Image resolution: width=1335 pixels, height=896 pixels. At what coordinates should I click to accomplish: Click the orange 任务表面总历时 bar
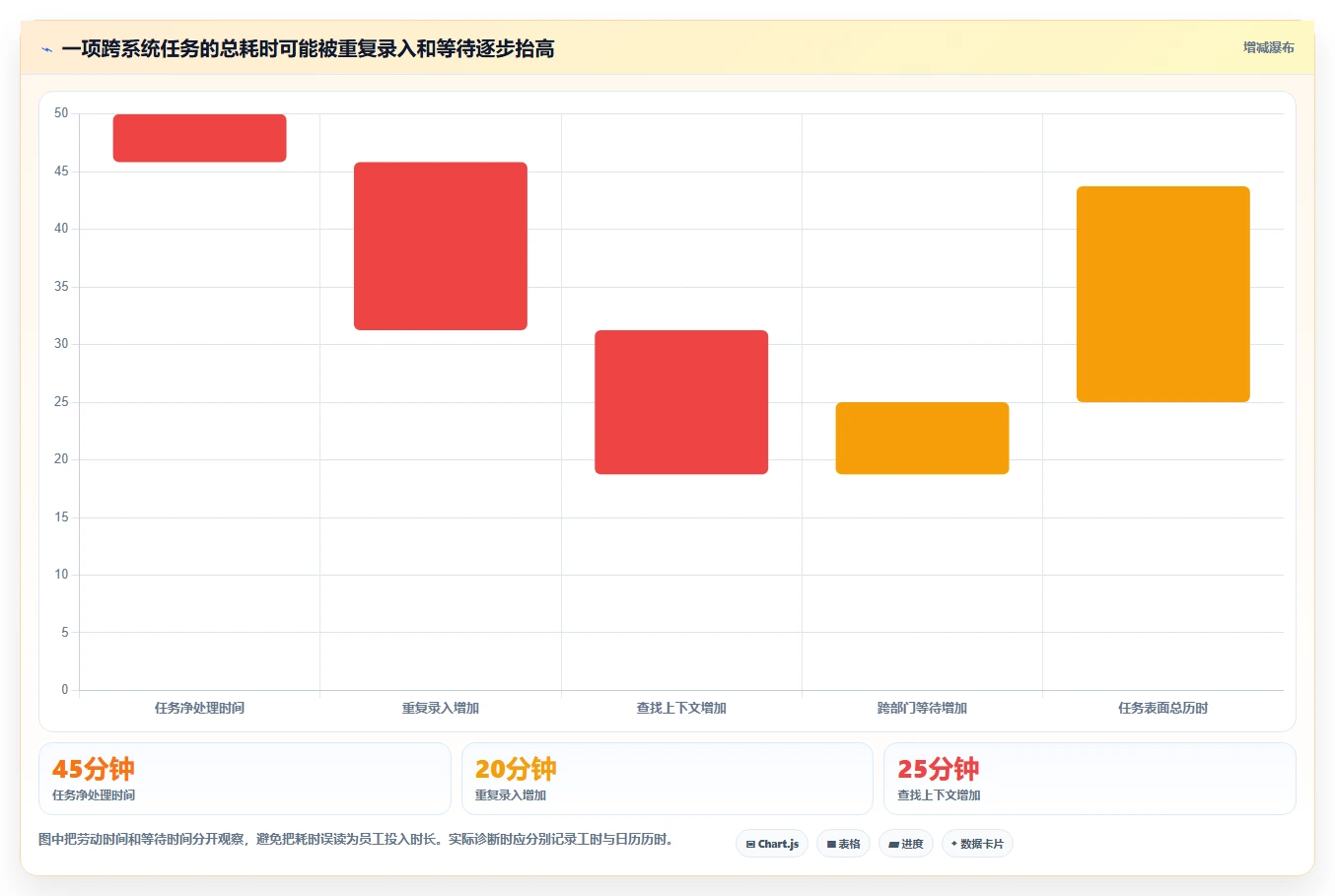tap(1163, 294)
